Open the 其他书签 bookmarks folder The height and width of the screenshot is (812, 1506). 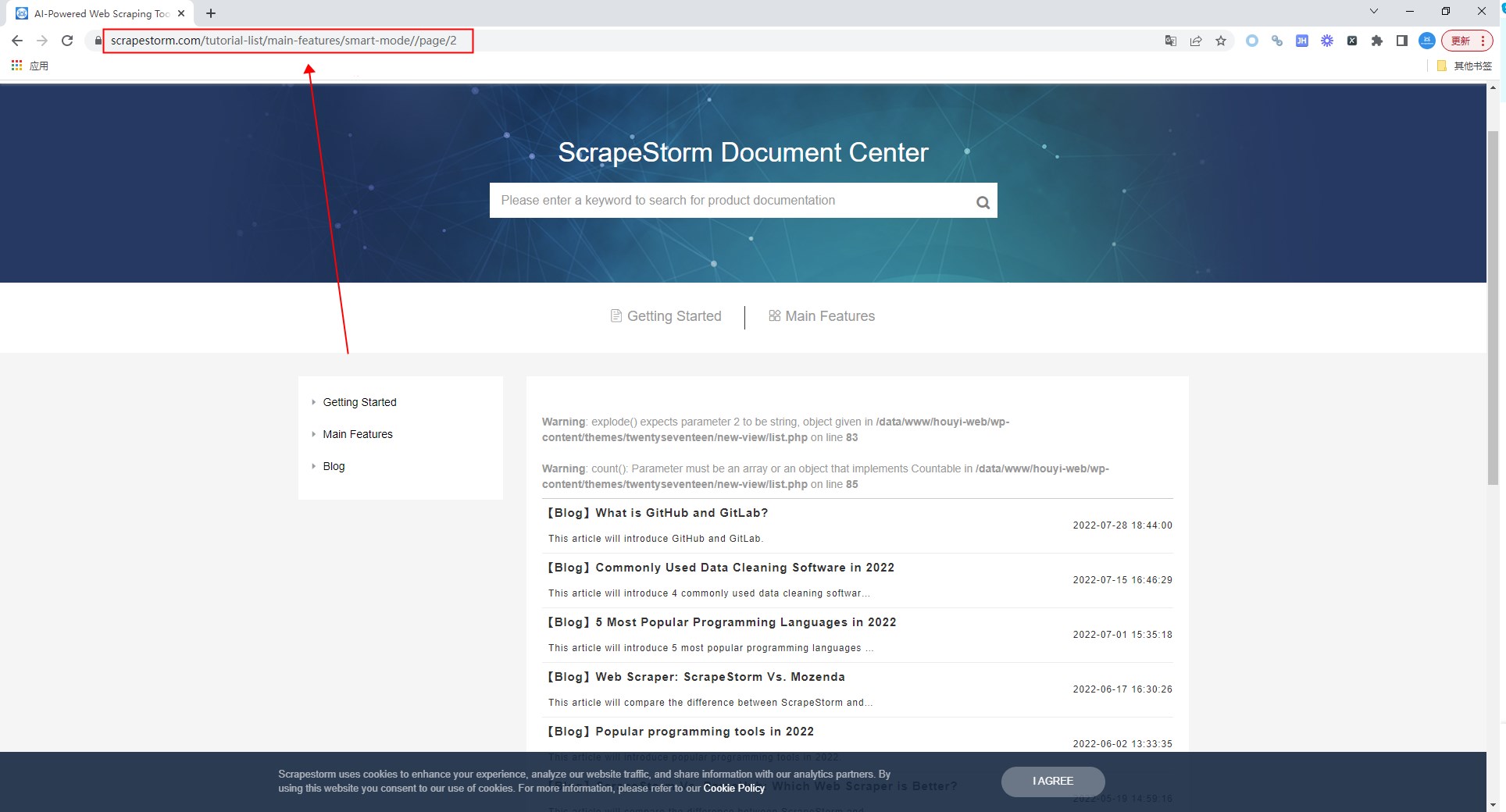1465,66
